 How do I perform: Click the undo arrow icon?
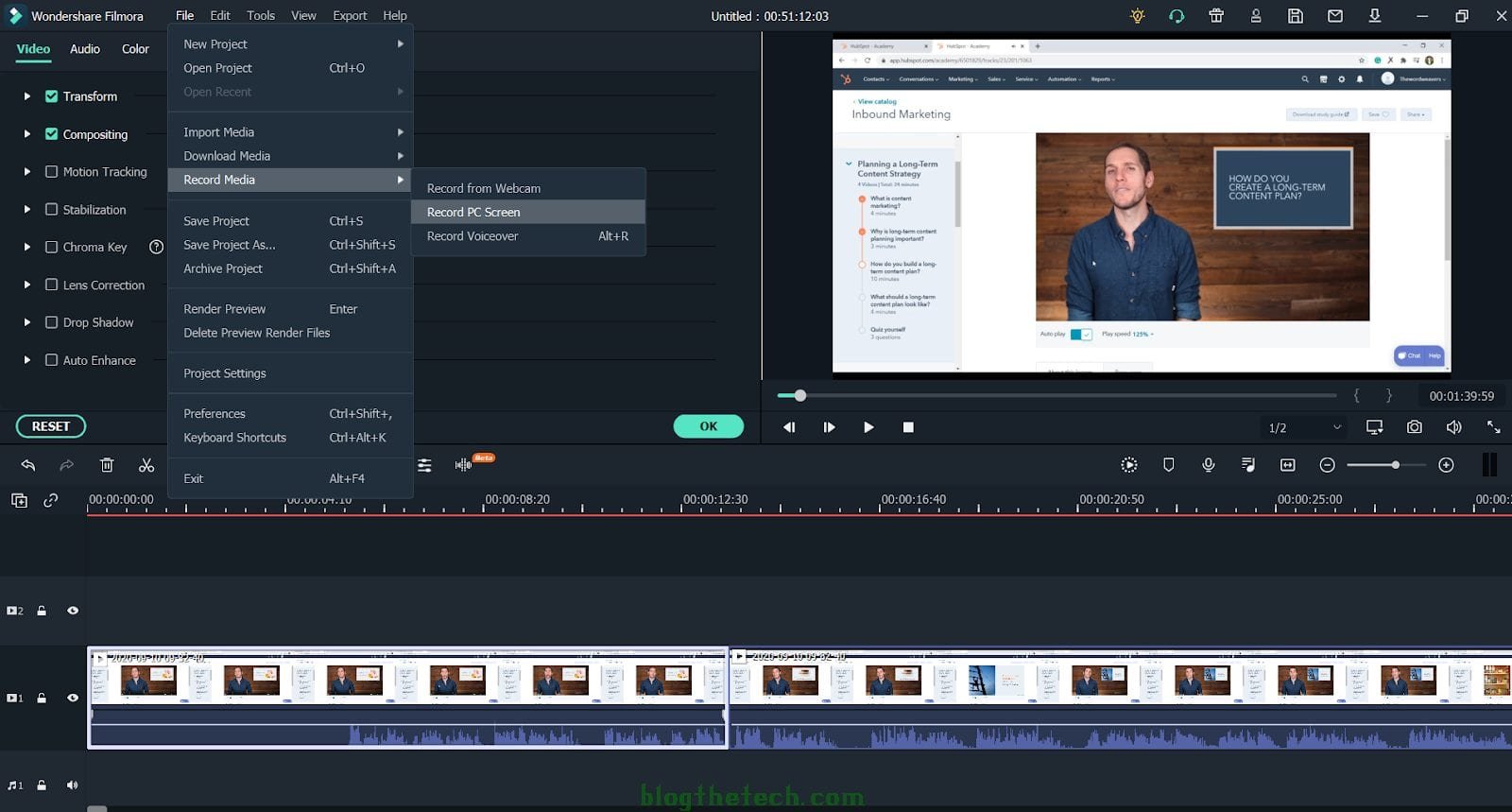[28, 465]
